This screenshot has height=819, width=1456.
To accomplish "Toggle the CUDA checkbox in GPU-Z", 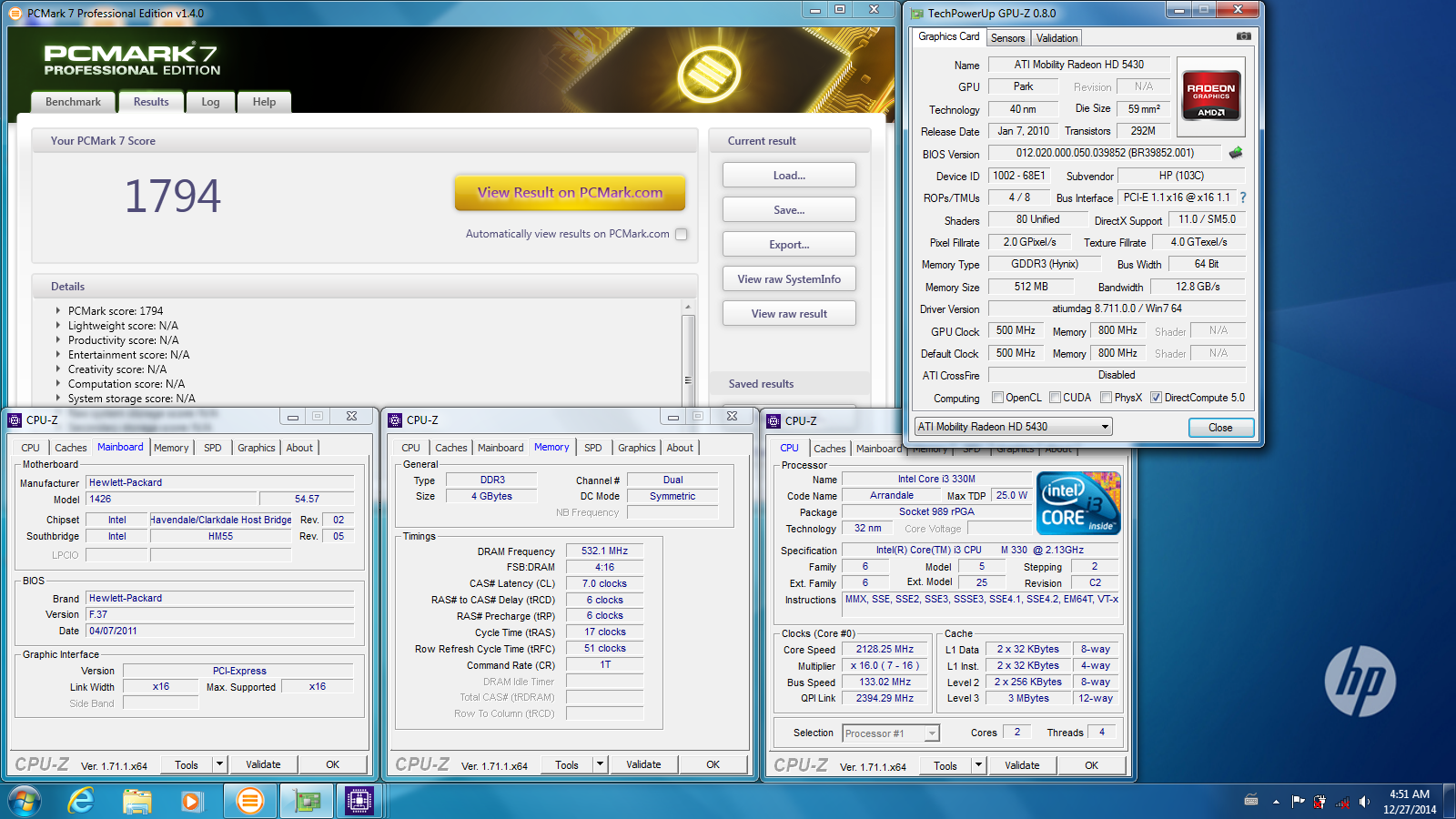I will click(1055, 398).
